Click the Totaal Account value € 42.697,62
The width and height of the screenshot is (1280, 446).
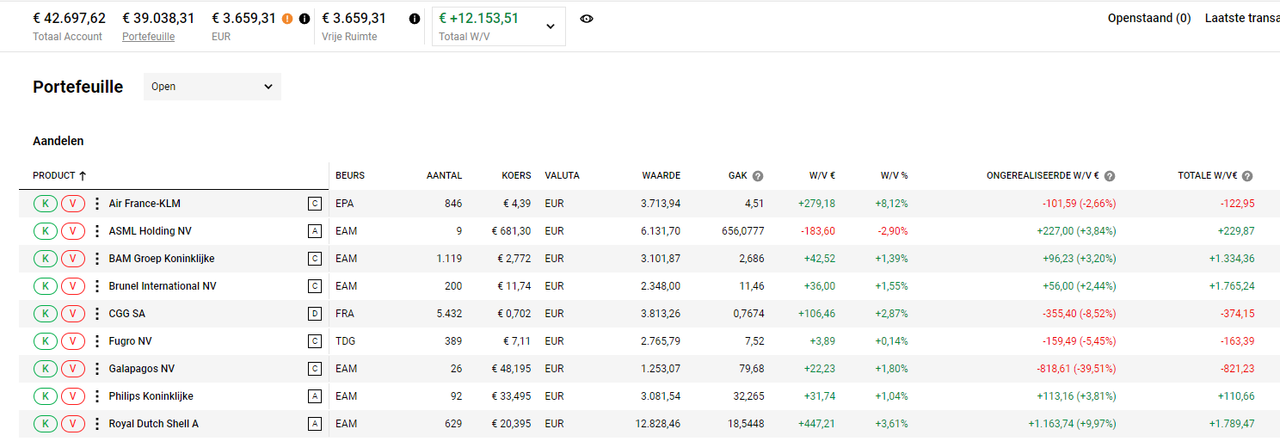pos(69,18)
